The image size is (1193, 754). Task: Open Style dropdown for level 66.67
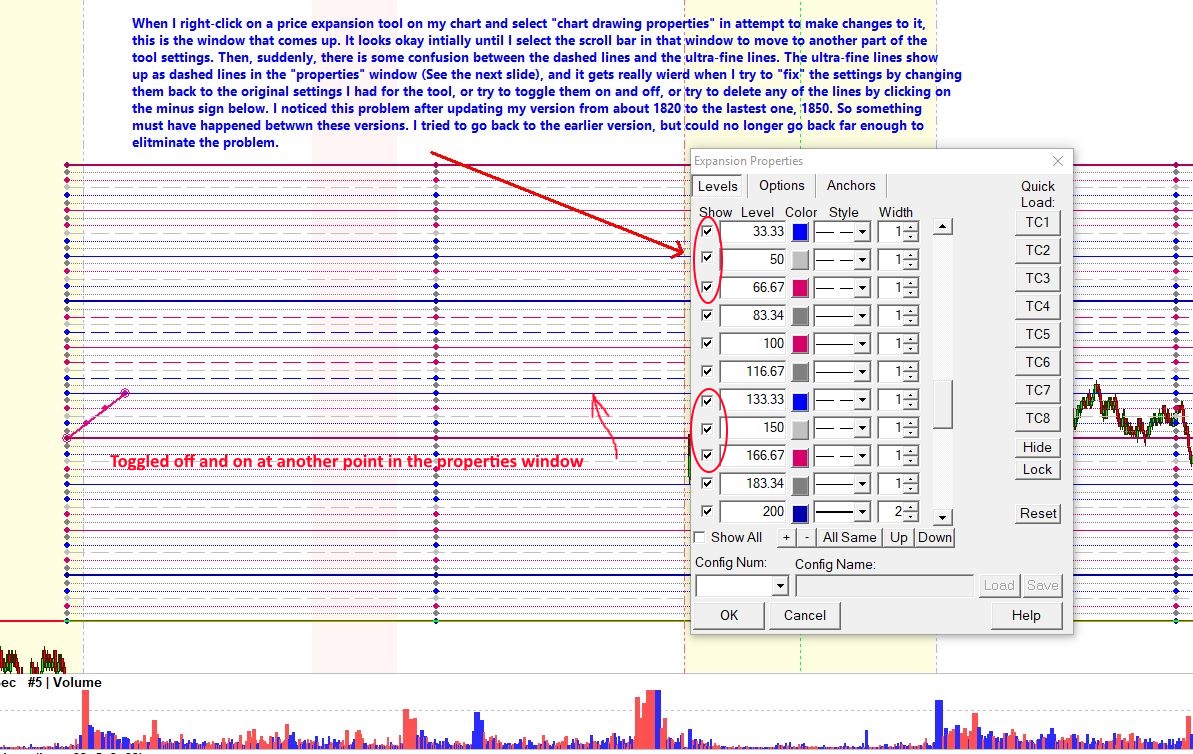862,288
